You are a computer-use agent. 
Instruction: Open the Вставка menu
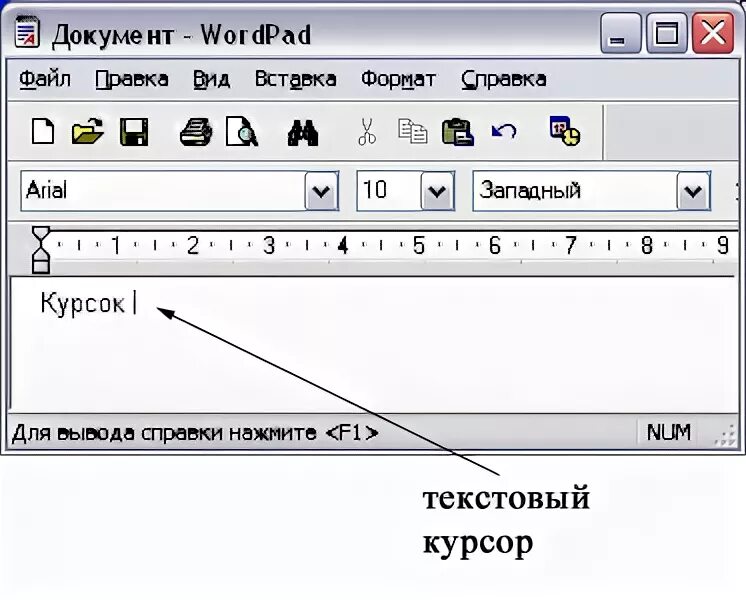[295, 79]
